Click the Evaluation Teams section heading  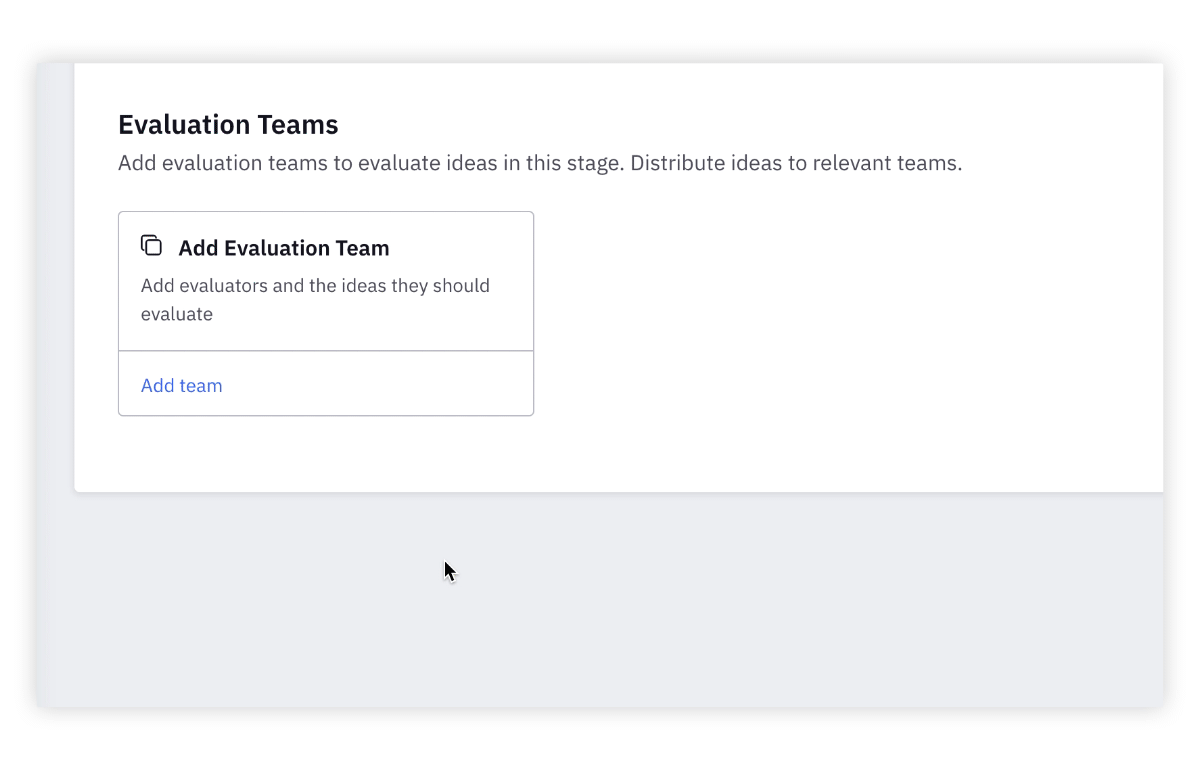pyautogui.click(x=228, y=125)
